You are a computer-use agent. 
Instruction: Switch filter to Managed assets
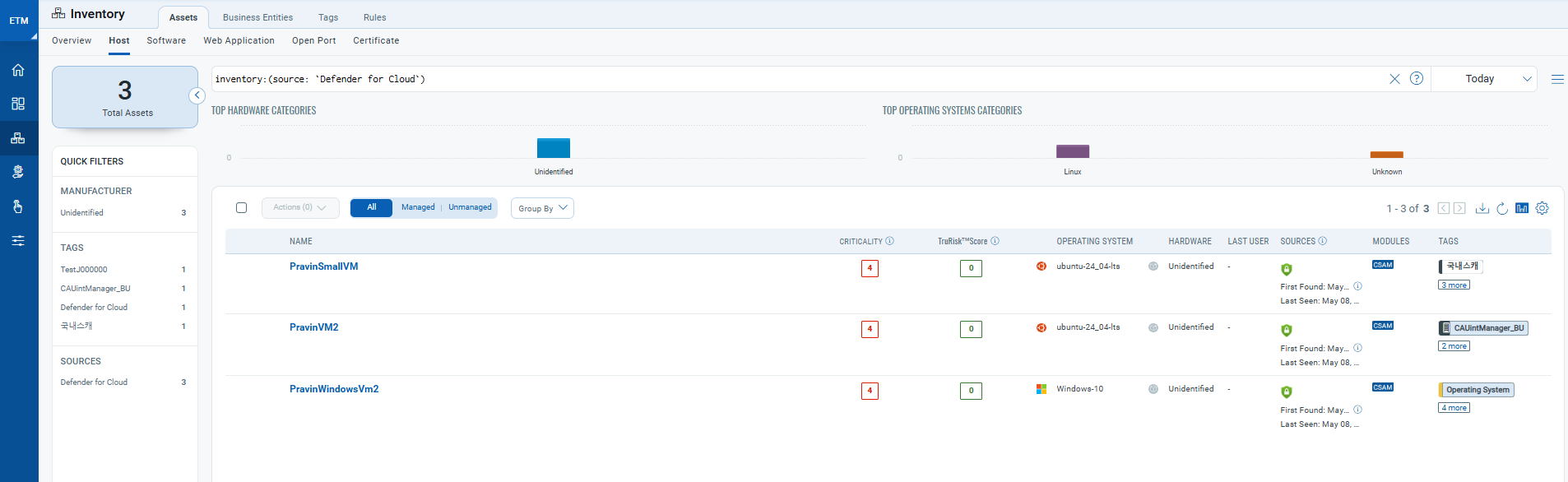click(418, 207)
